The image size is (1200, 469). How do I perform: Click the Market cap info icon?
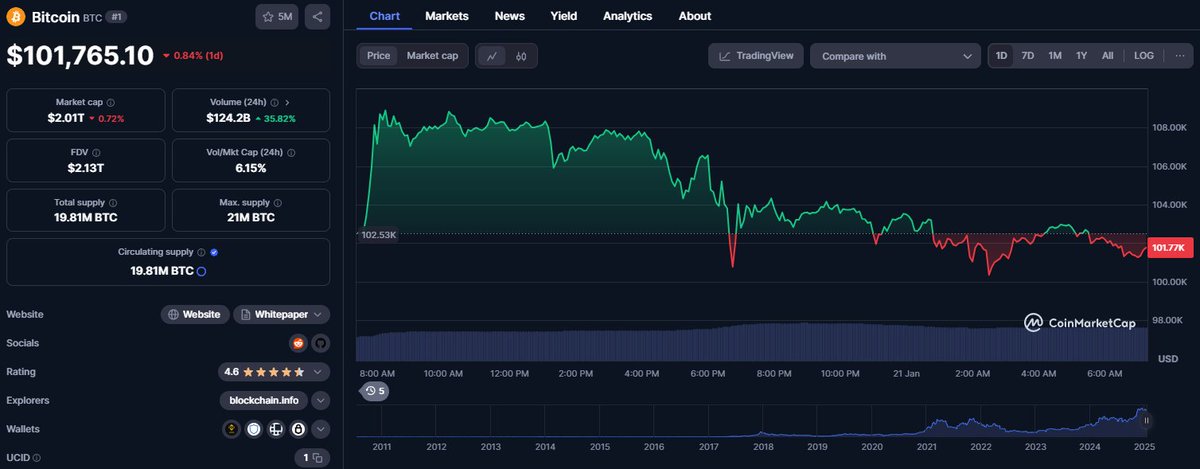coord(110,102)
